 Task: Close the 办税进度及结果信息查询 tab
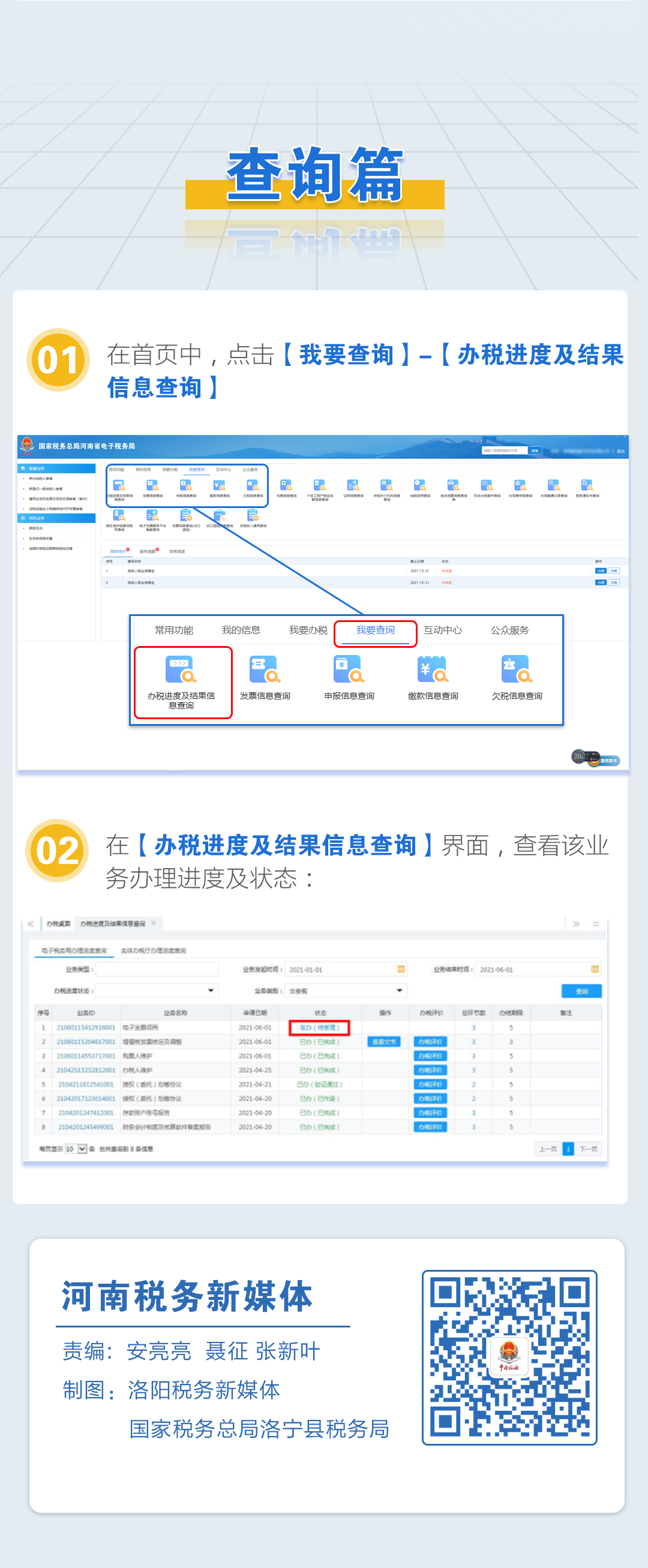pyautogui.click(x=154, y=923)
